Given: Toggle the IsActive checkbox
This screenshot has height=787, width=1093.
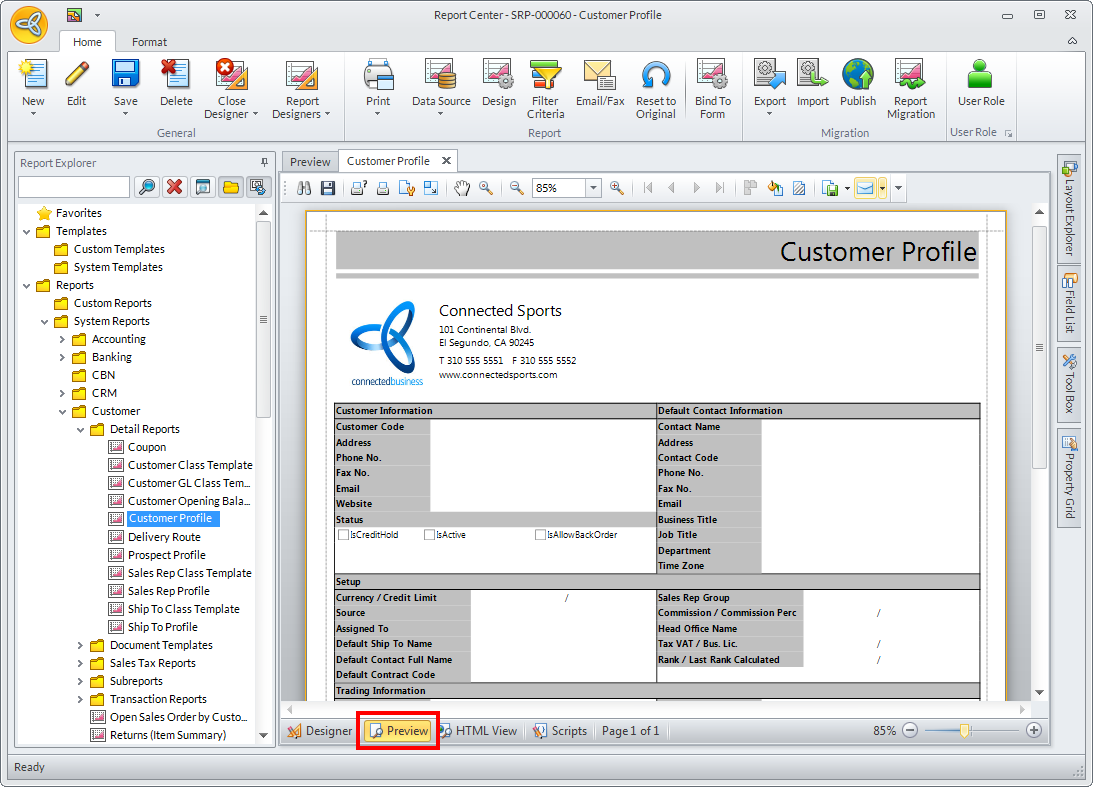Looking at the screenshot, I should pos(429,535).
